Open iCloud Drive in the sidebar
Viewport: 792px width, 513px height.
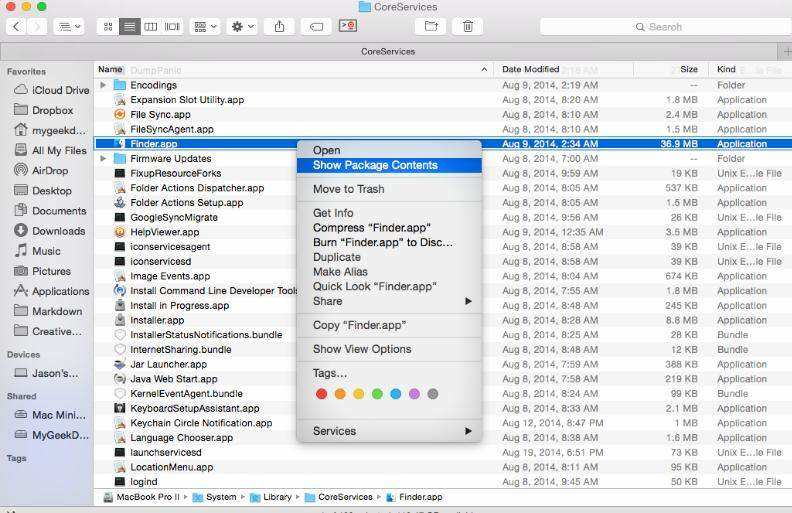pyautogui.click(x=52, y=90)
